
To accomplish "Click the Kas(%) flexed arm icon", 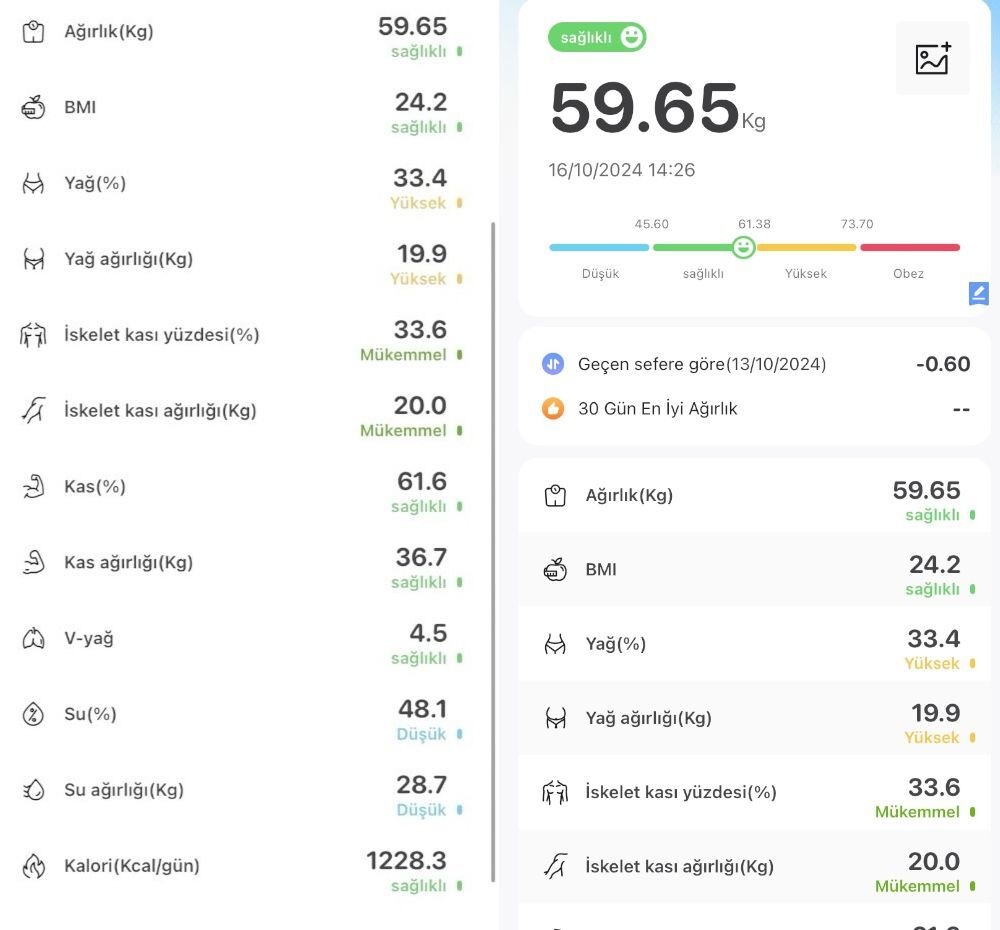I will pos(34,487).
